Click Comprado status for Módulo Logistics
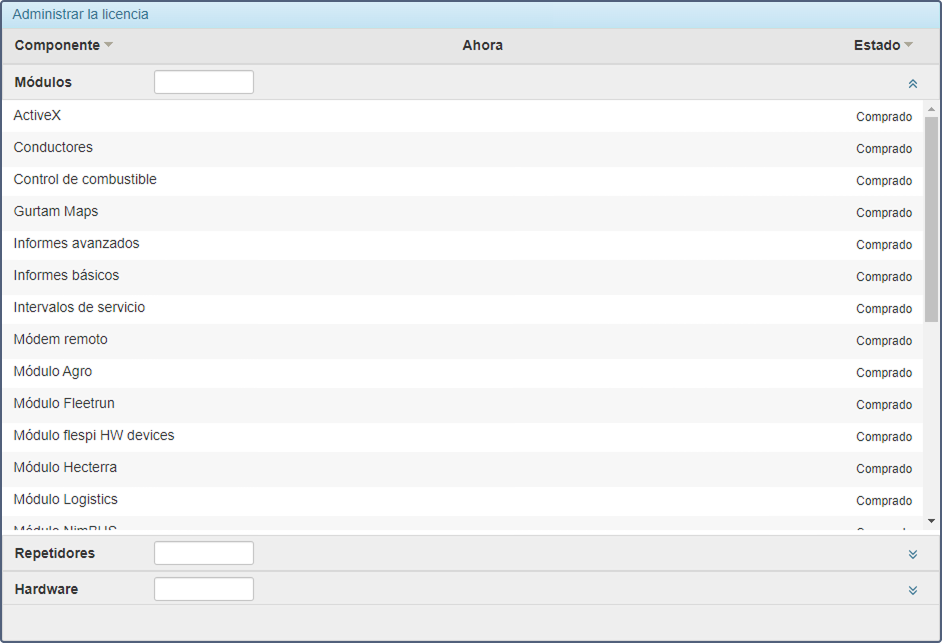 click(x=884, y=501)
